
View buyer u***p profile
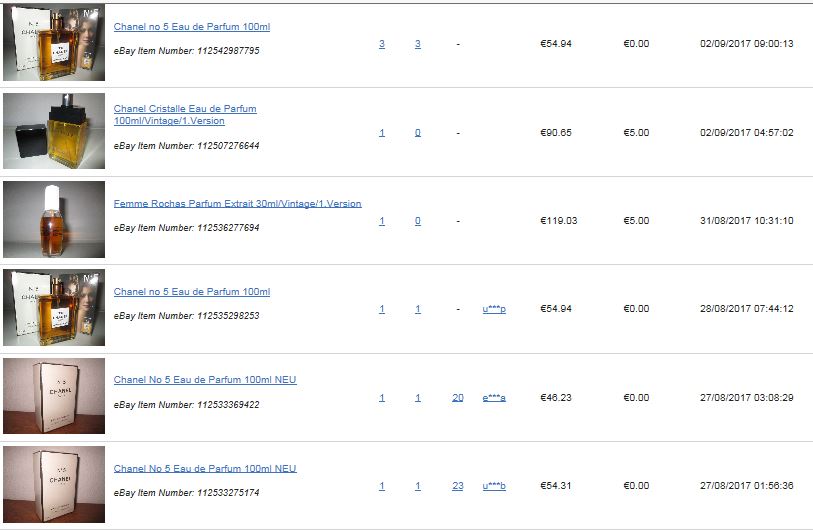[x=494, y=309]
